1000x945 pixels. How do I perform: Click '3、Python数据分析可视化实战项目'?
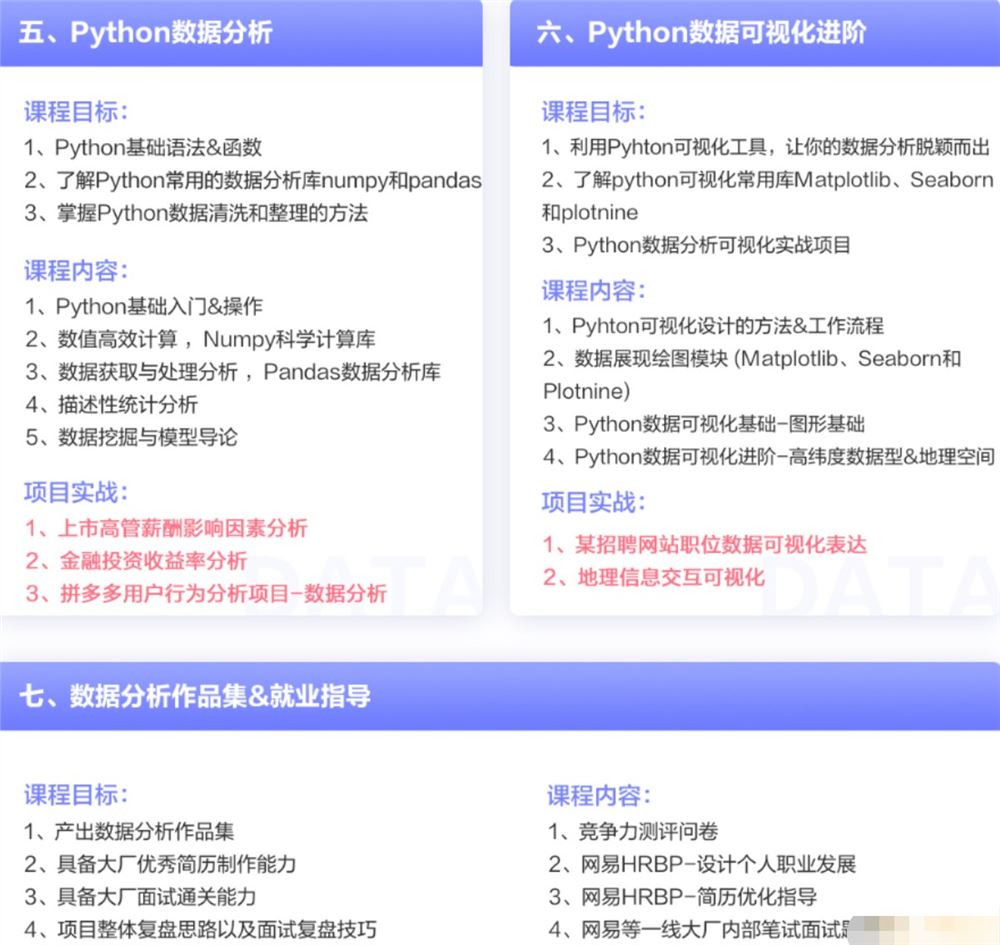coord(696,245)
